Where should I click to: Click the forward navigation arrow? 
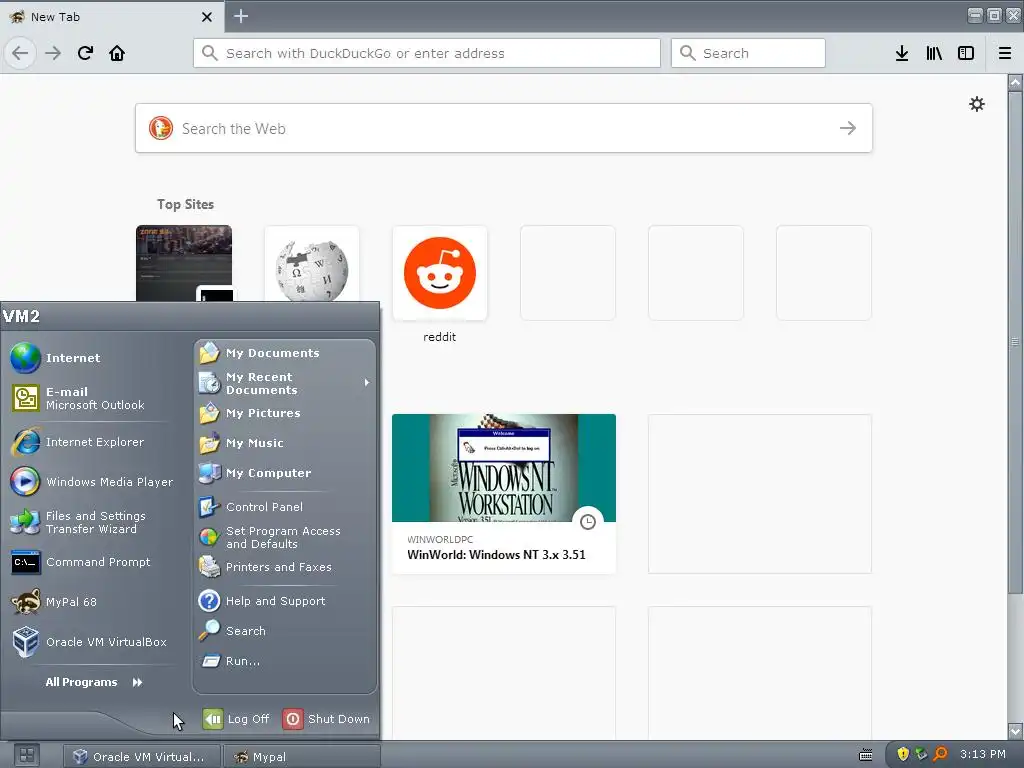pos(53,53)
